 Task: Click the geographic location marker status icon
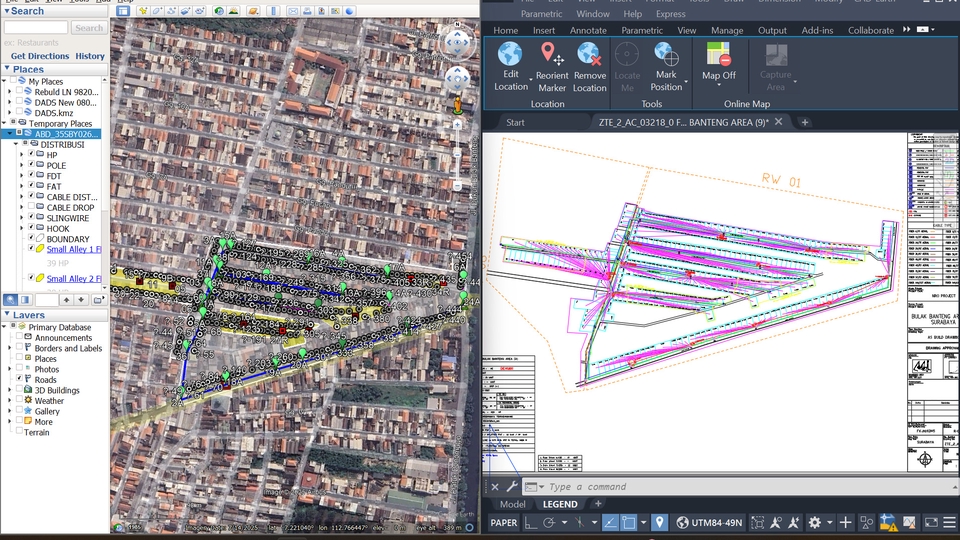(x=659, y=522)
